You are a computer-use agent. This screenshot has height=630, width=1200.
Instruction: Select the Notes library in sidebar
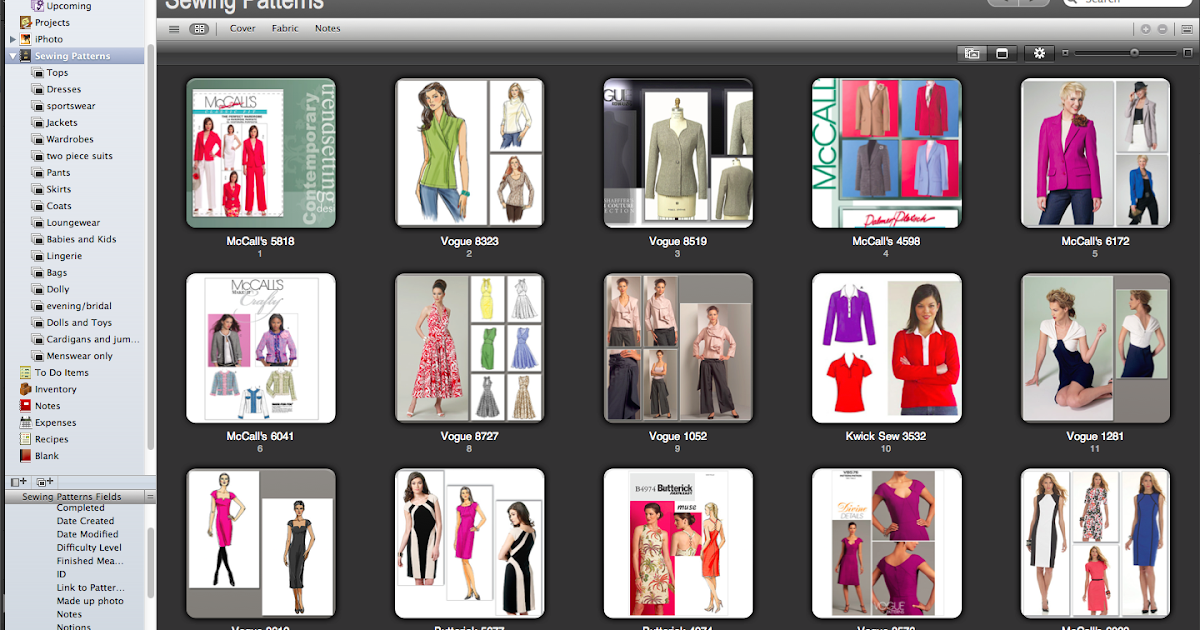pyautogui.click(x=48, y=406)
